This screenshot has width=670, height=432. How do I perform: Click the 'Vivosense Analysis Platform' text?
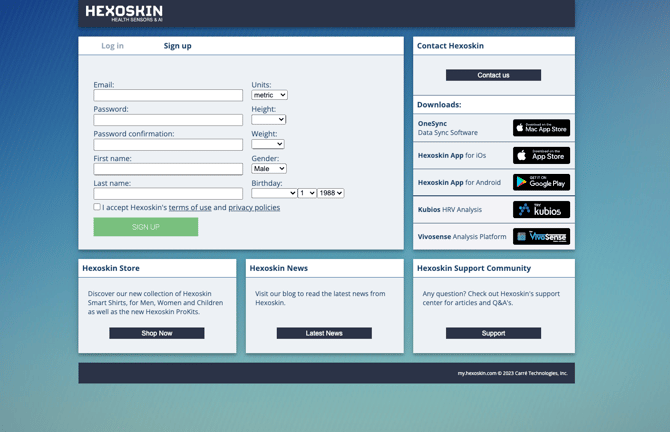pyautogui.click(x=462, y=237)
